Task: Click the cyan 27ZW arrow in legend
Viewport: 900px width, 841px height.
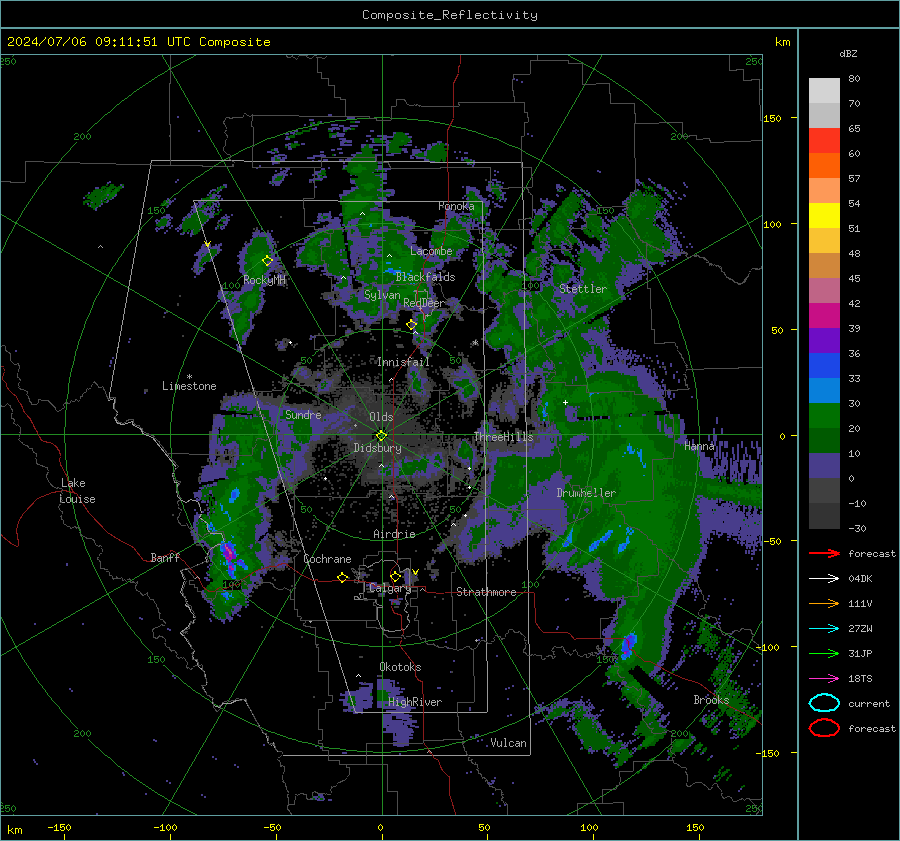Action: (x=824, y=629)
